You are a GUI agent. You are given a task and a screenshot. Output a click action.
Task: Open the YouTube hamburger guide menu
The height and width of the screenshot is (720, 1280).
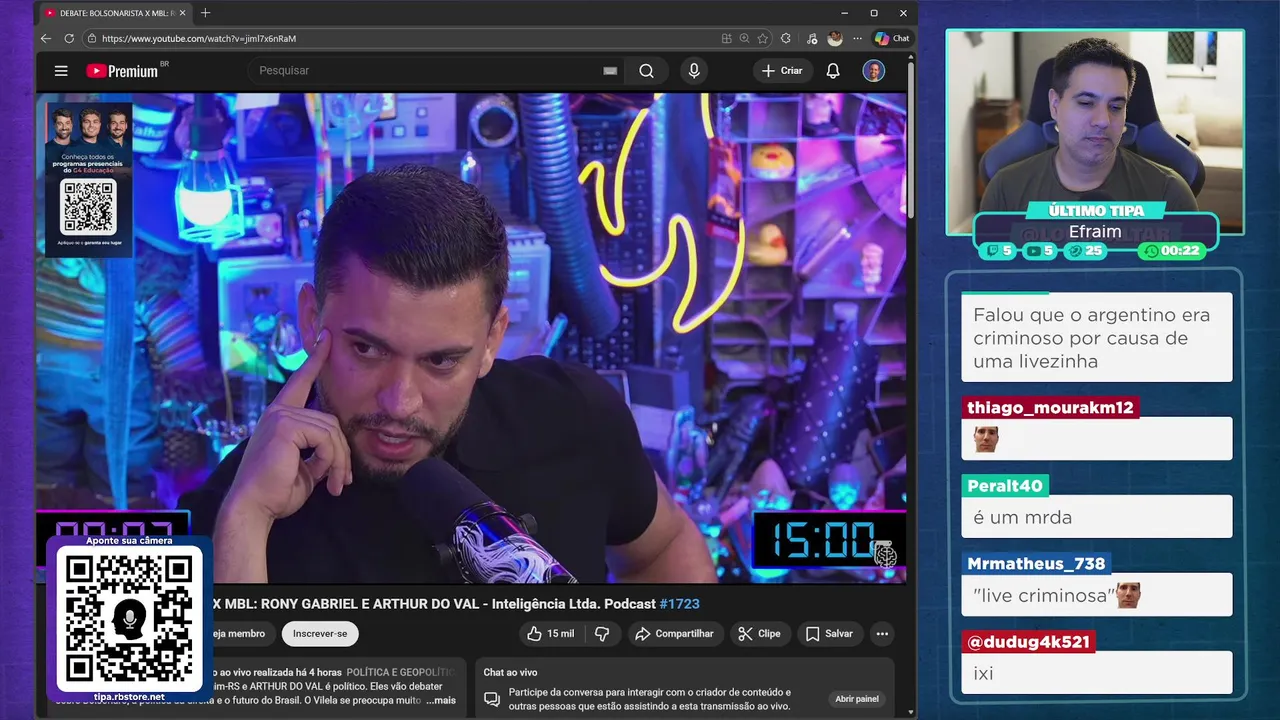tap(61, 71)
